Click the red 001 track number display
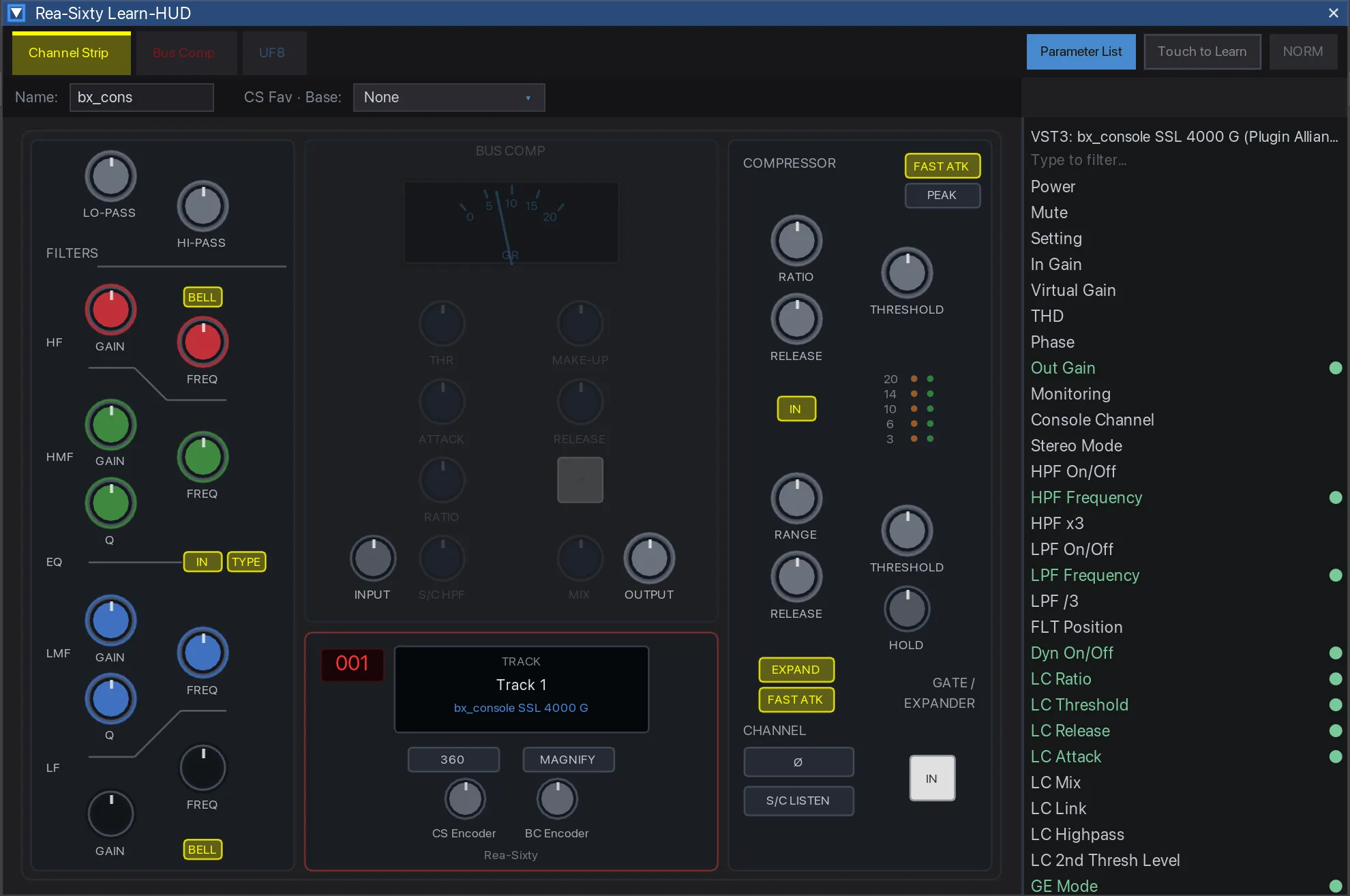The height and width of the screenshot is (896, 1350). pyautogui.click(x=352, y=663)
